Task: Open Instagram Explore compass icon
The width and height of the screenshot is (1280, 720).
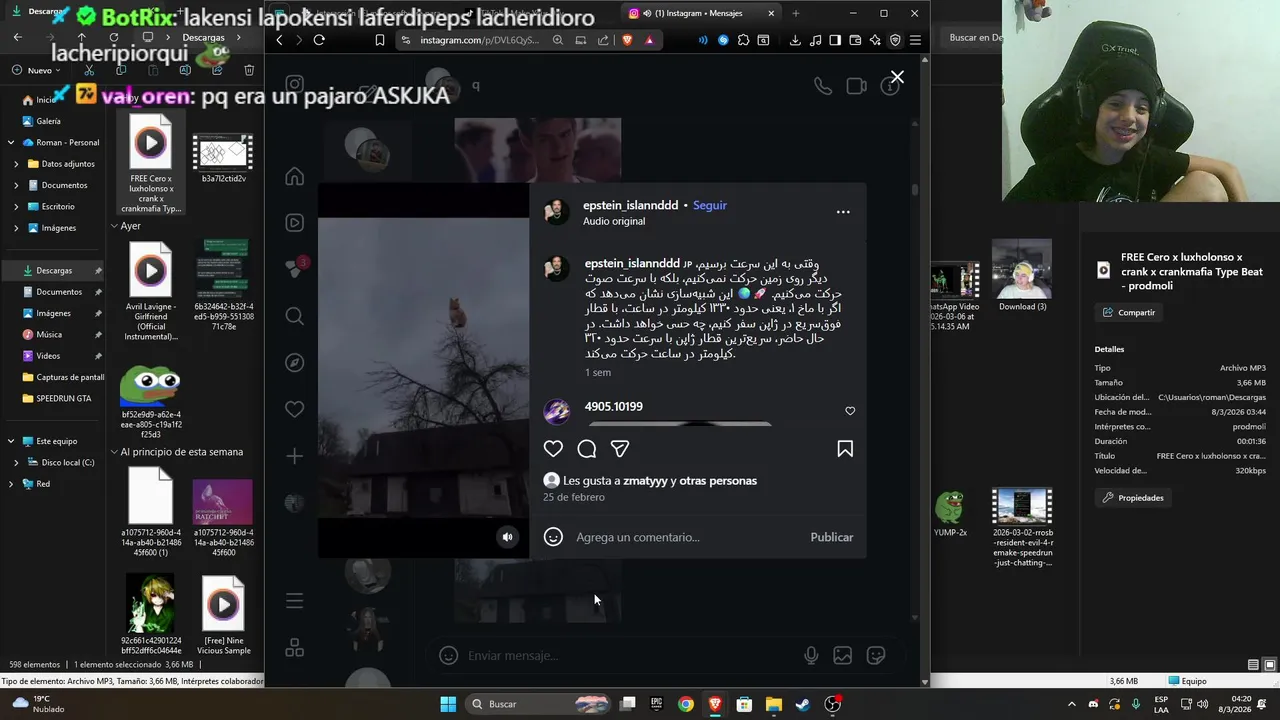Action: [x=294, y=363]
